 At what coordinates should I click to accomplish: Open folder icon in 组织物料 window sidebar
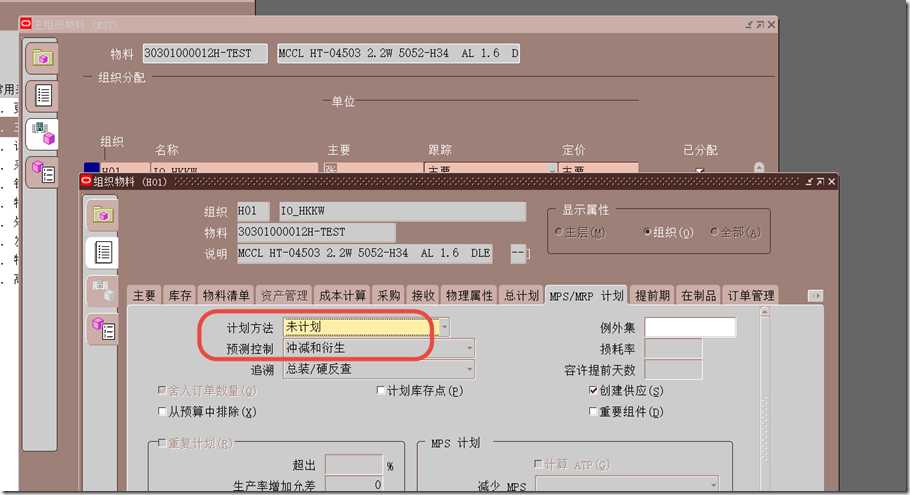103,215
